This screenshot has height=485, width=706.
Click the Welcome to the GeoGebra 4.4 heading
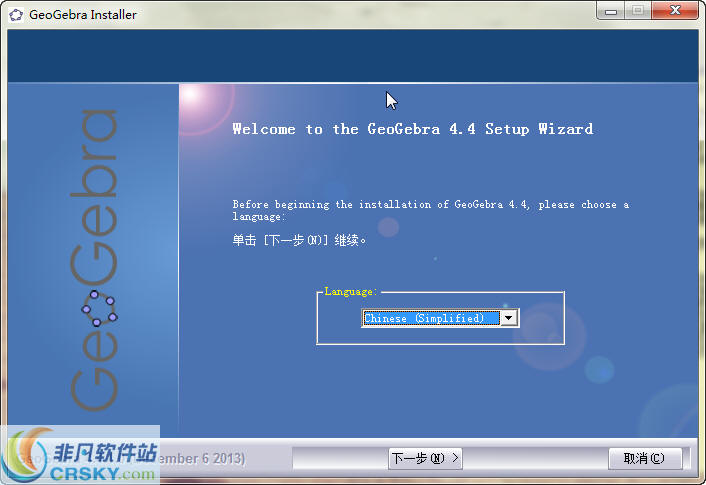pyautogui.click(x=412, y=129)
